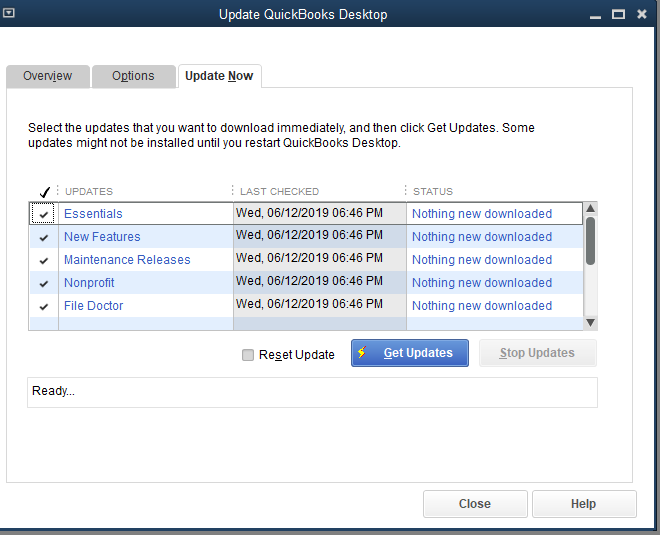Click the File Doctor update link

(94, 306)
